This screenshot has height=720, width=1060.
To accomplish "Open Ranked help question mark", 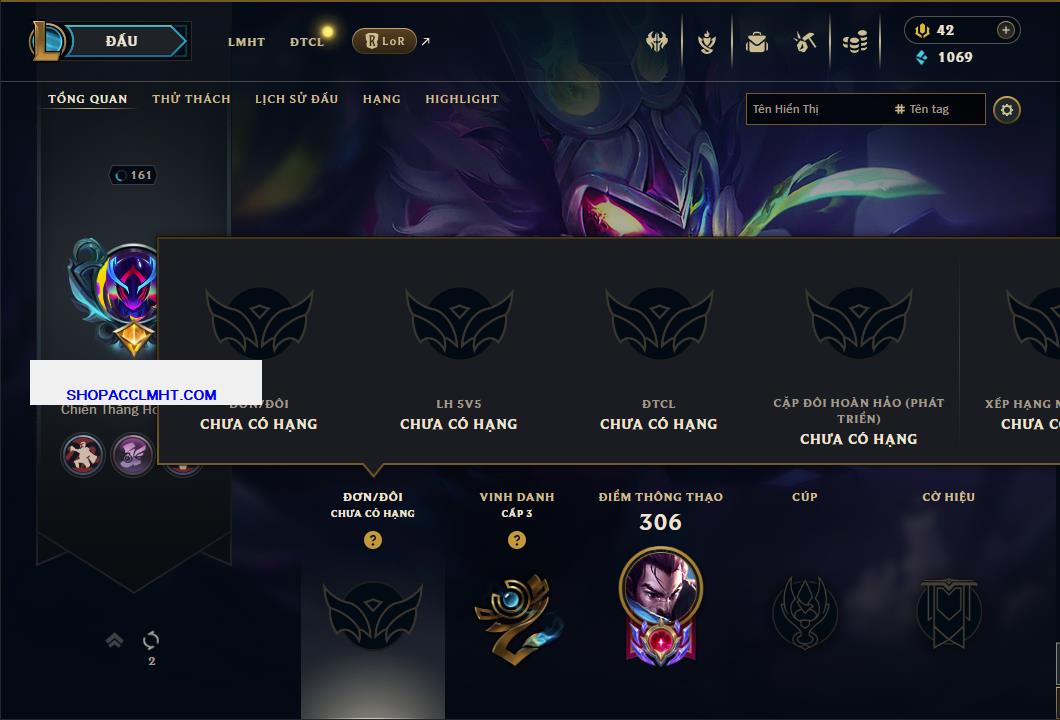I will pos(372,539).
